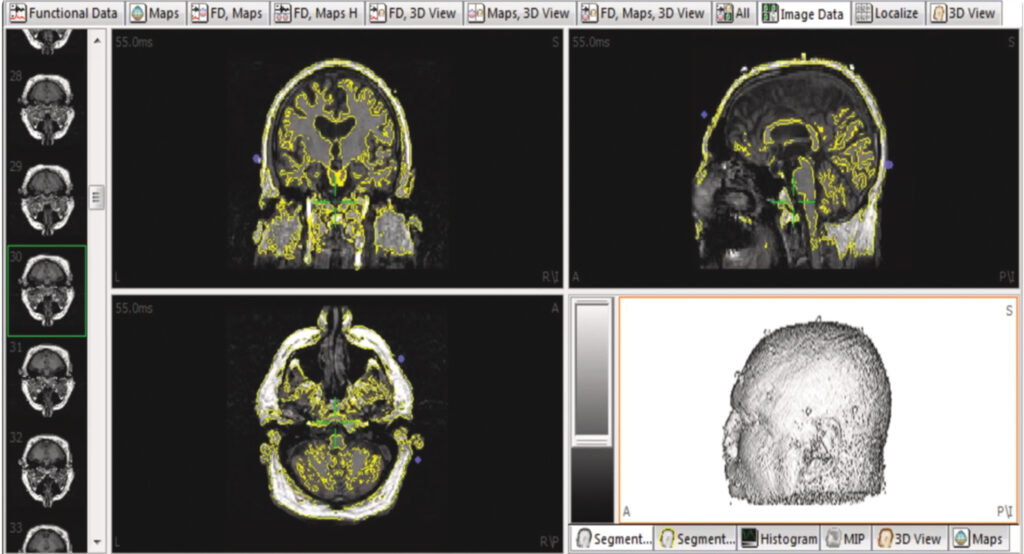Select the Image Data tab
Screen dimensions: 1024x554
pos(805,13)
